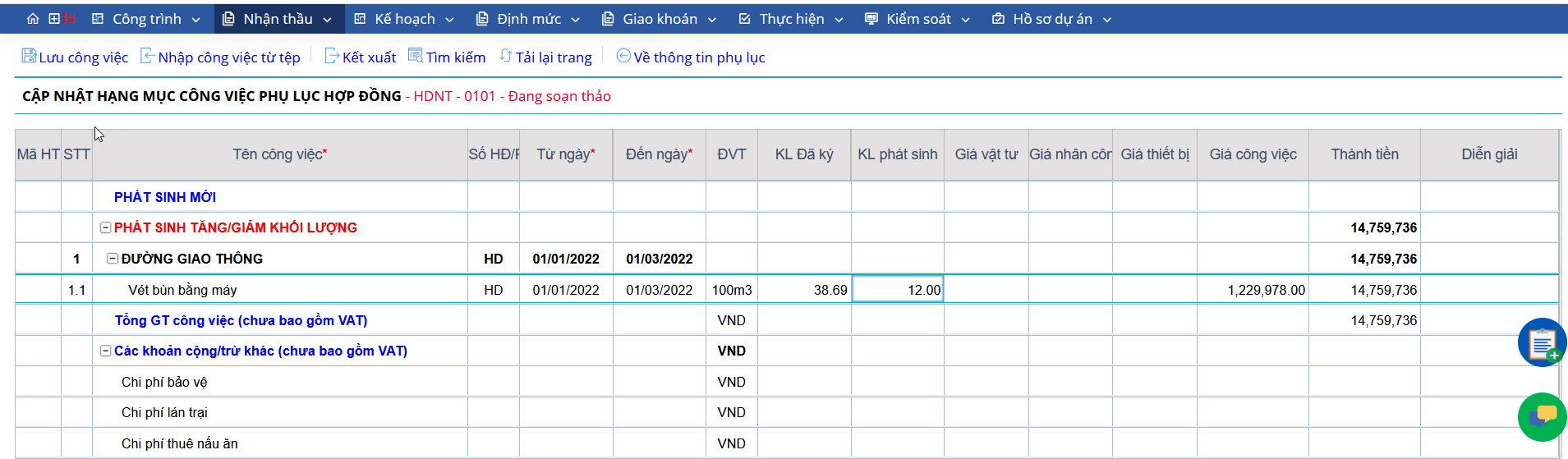The width and height of the screenshot is (1568, 459).
Task: Import tasks via Nhập công việc từ tệp
Action: click(x=220, y=57)
